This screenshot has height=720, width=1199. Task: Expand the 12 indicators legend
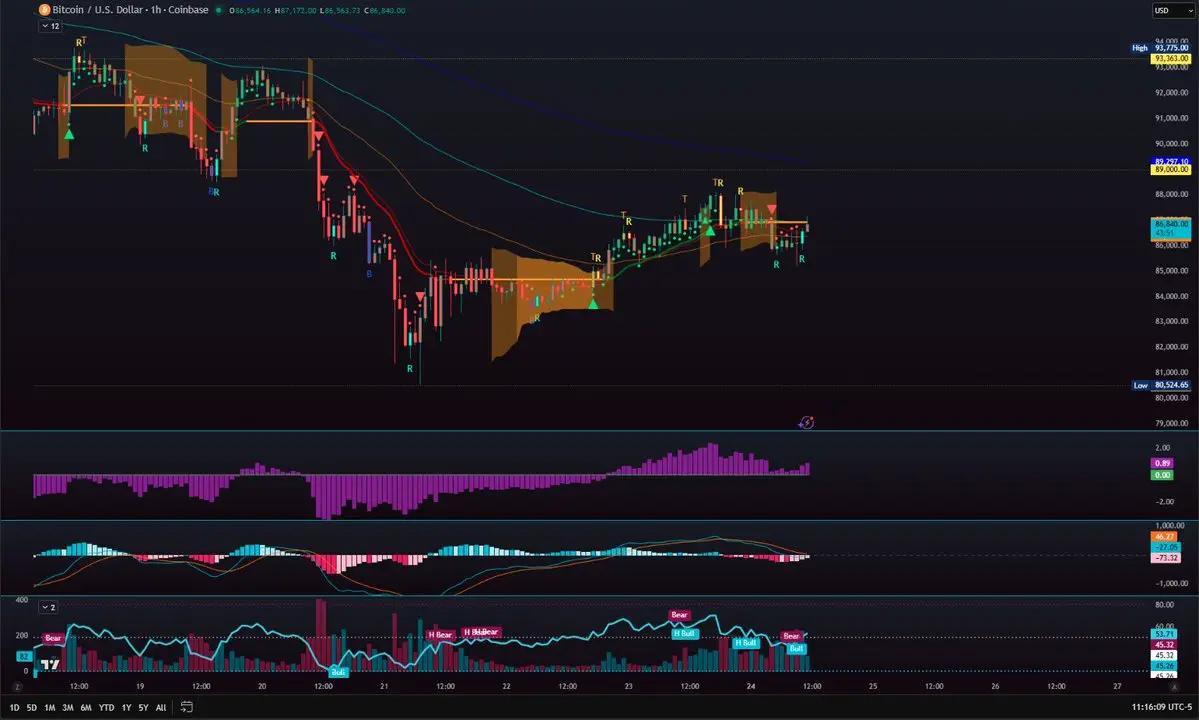tap(50, 26)
